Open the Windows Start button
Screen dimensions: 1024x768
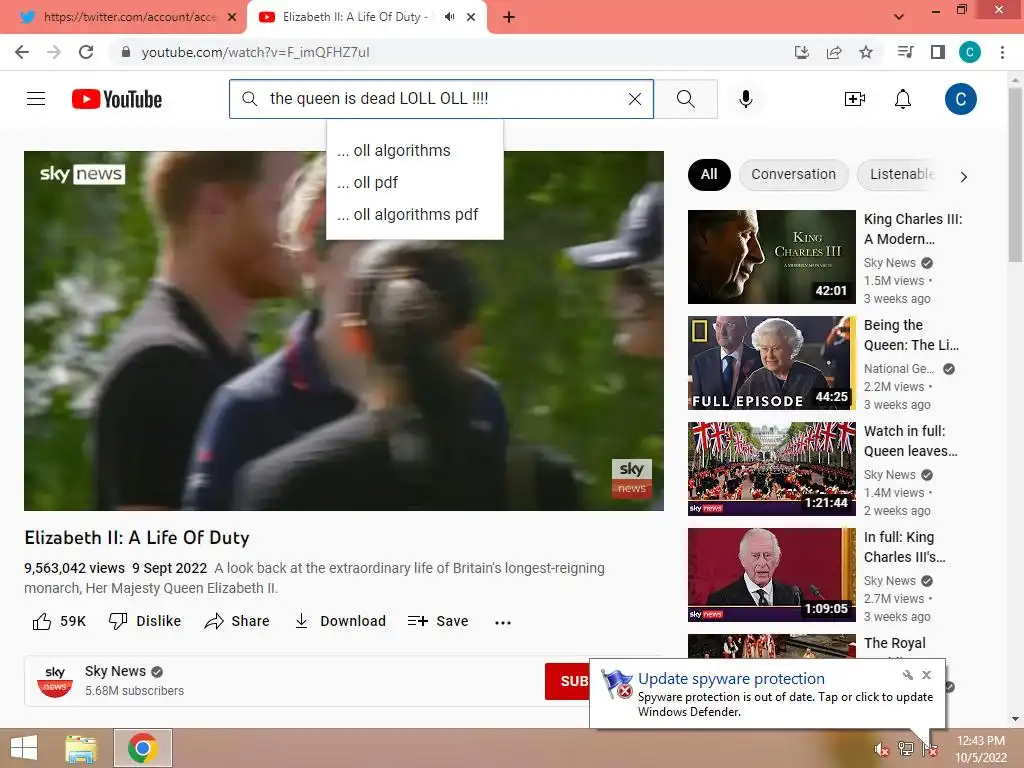click(x=24, y=748)
